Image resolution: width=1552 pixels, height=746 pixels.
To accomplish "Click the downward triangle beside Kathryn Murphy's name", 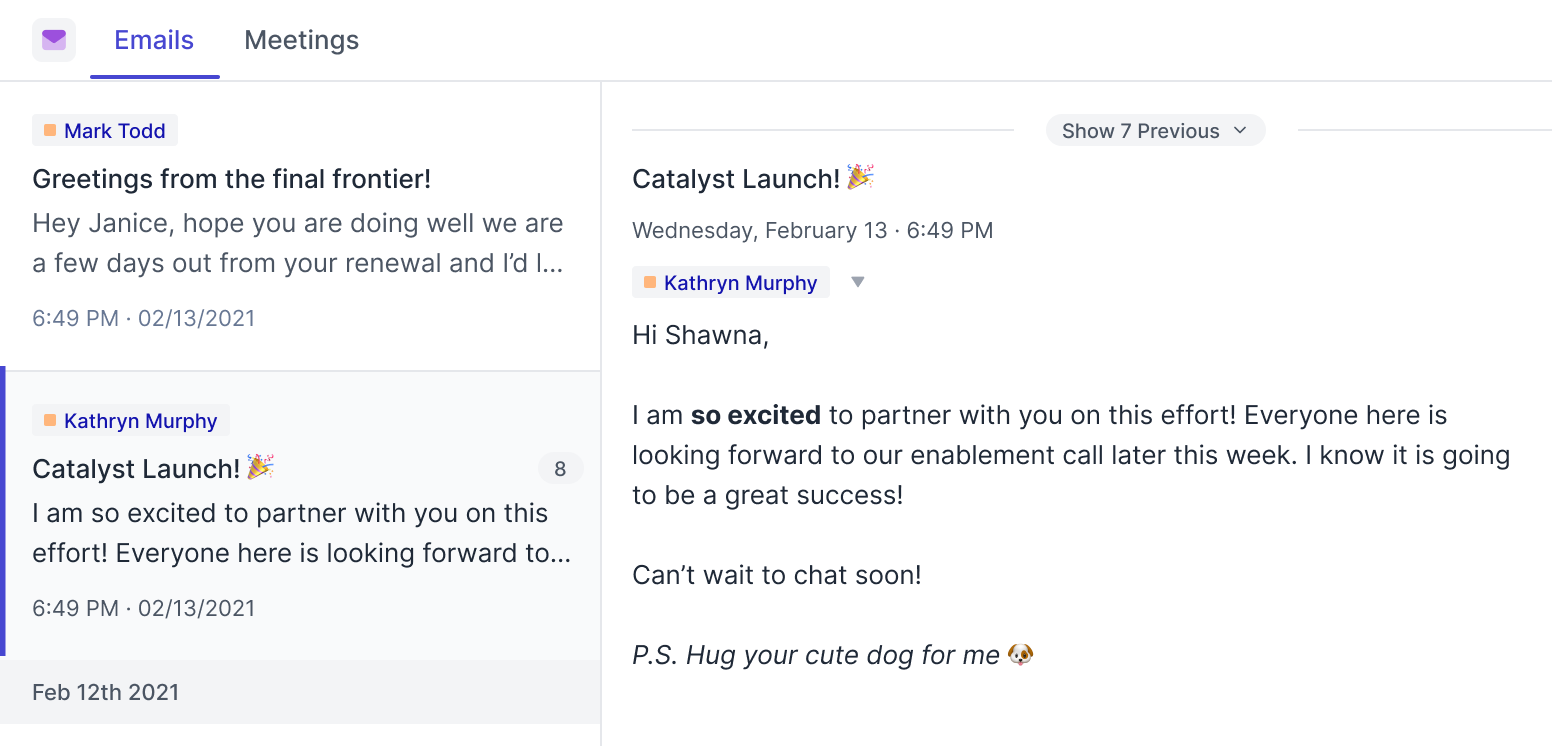I will [x=858, y=282].
